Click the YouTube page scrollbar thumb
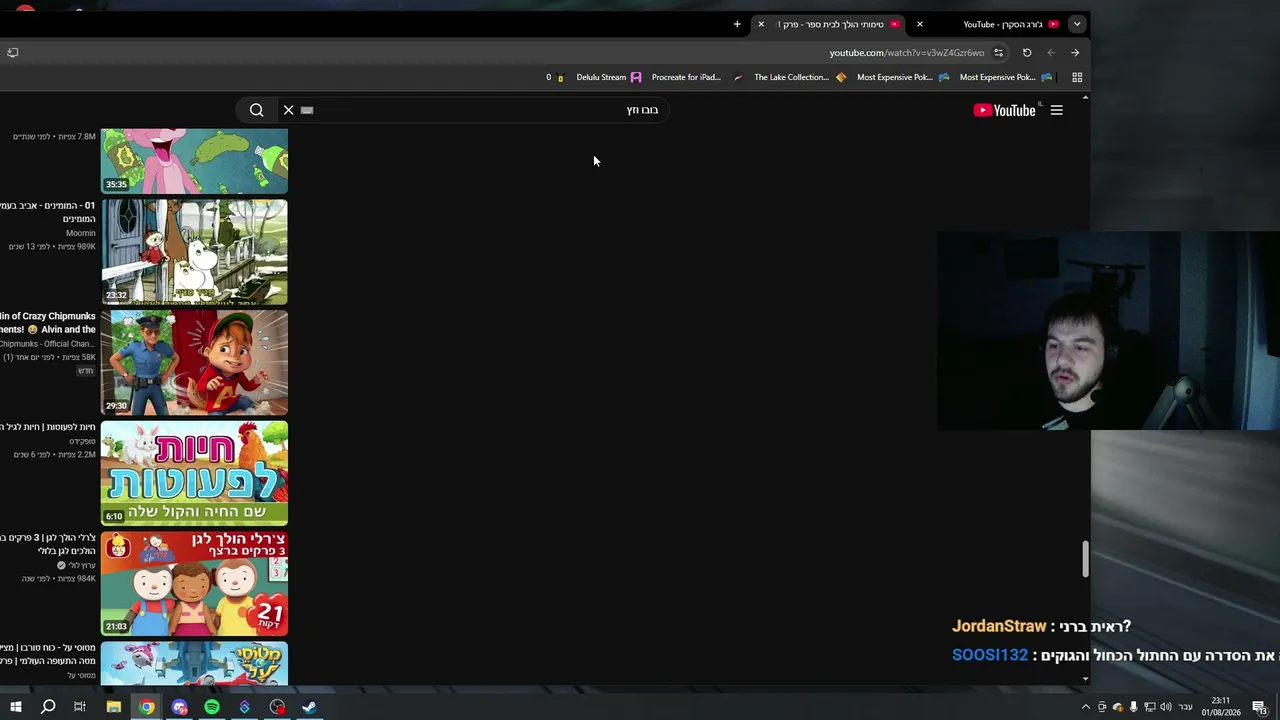The width and height of the screenshot is (1280, 720). tap(1085, 559)
